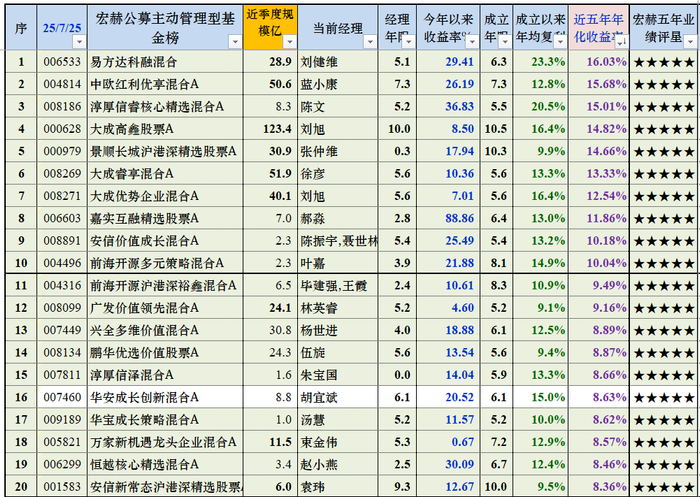Viewport: 700px width, 497px height.
Task: Select the 宏赫公募主动管理型基金榜 header cell
Action: [165, 28]
